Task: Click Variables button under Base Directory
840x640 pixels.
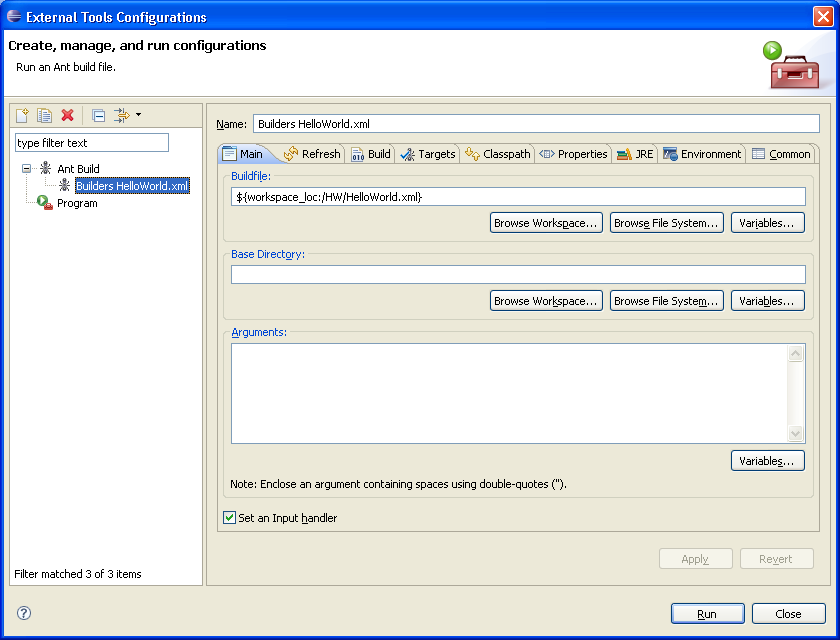Action: tap(767, 301)
